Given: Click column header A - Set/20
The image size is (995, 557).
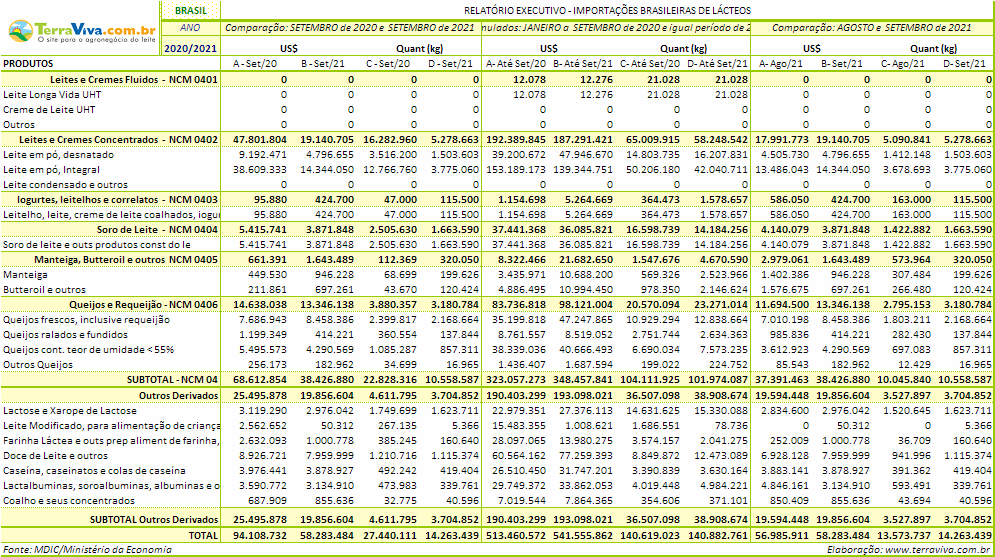Looking at the screenshot, I should pyautogui.click(x=255, y=63).
